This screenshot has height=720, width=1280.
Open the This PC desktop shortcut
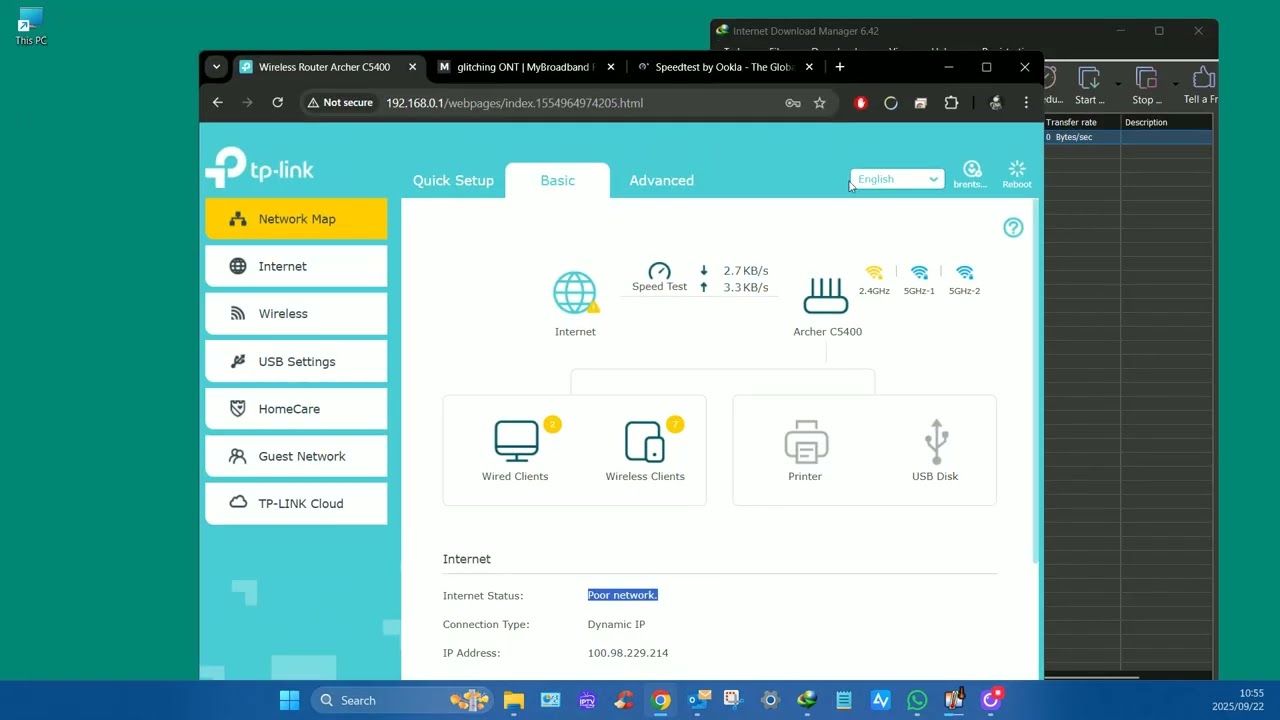click(31, 27)
